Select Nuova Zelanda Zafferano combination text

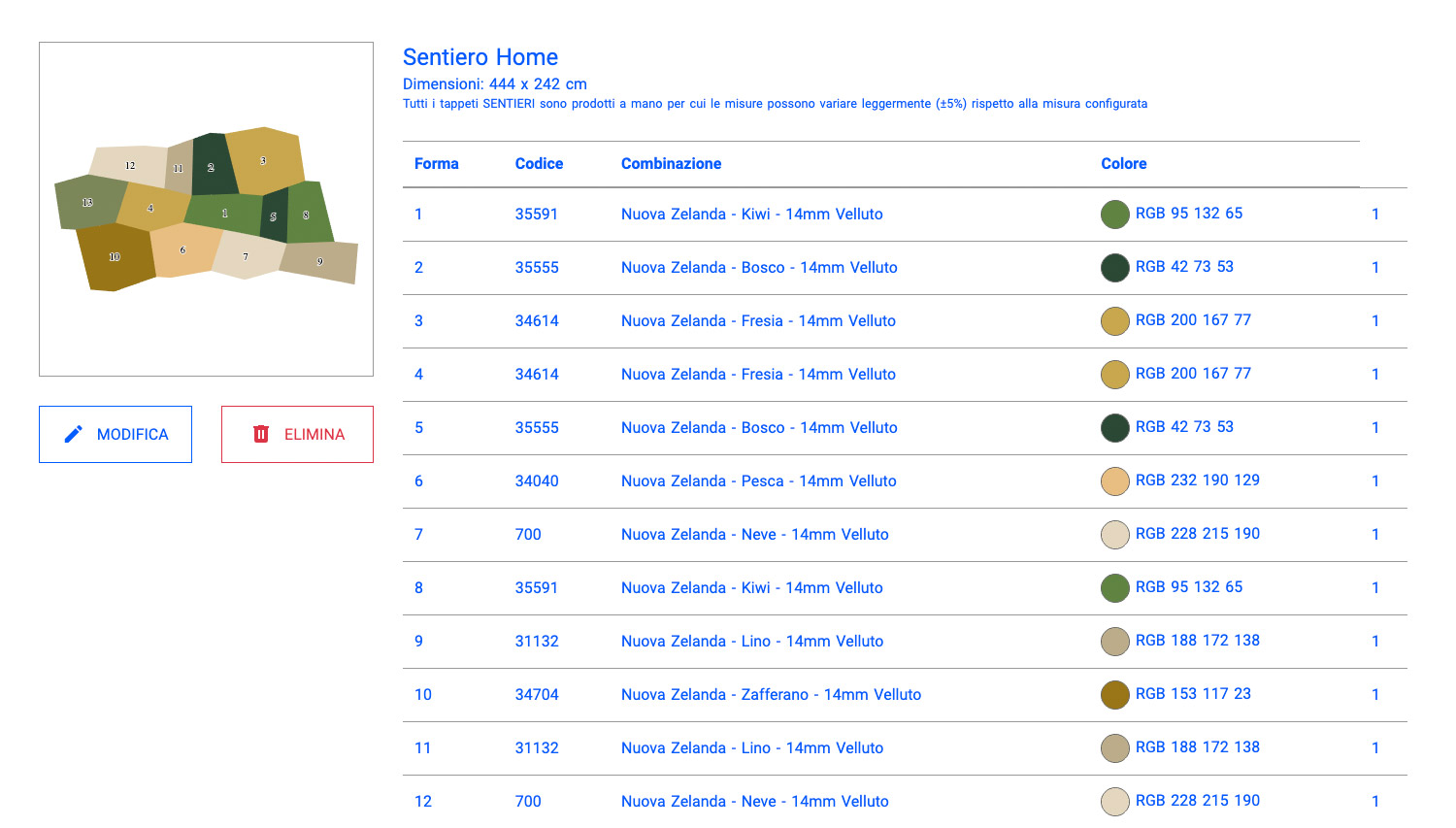click(x=771, y=695)
